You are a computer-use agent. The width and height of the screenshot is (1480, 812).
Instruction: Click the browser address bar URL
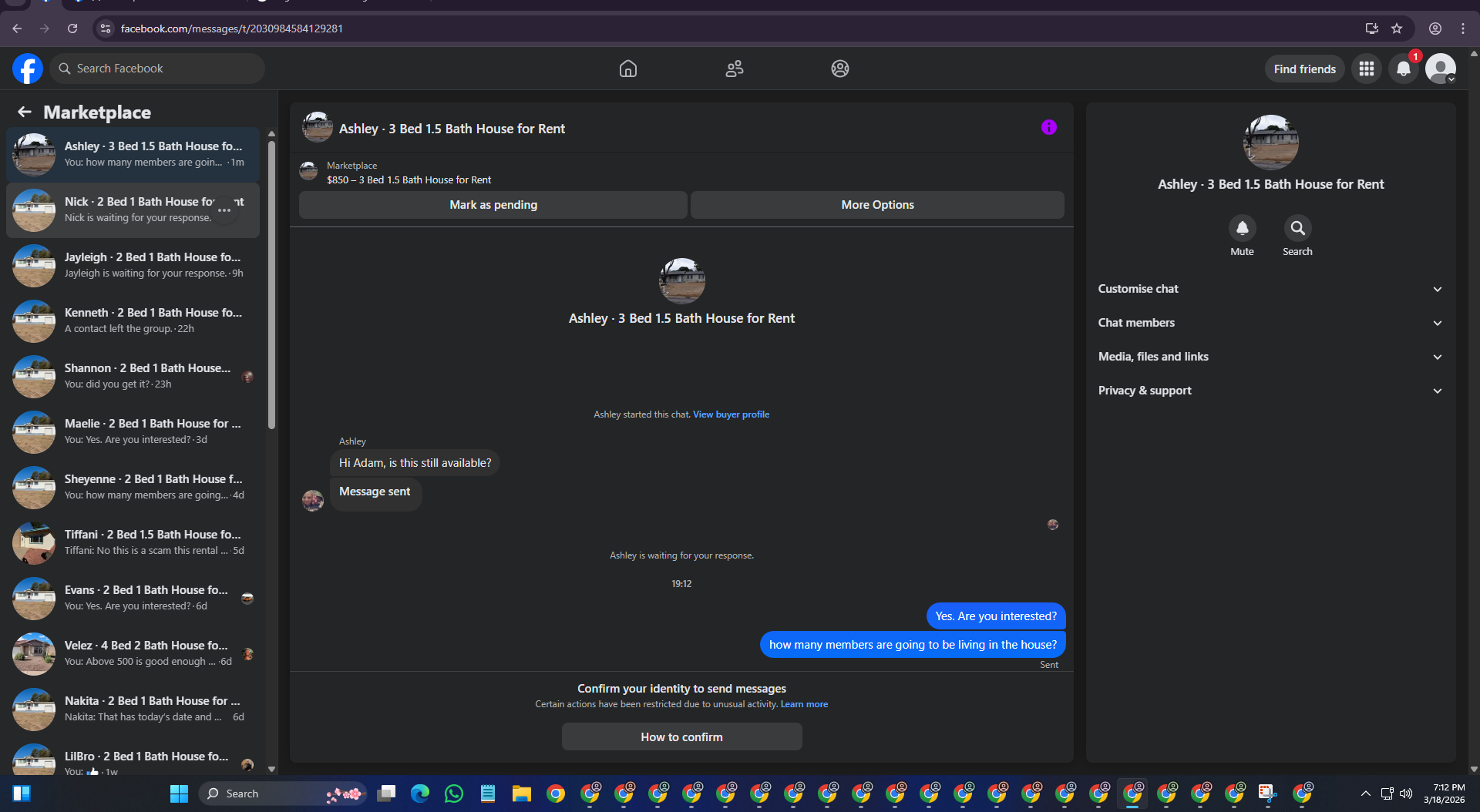coord(232,29)
